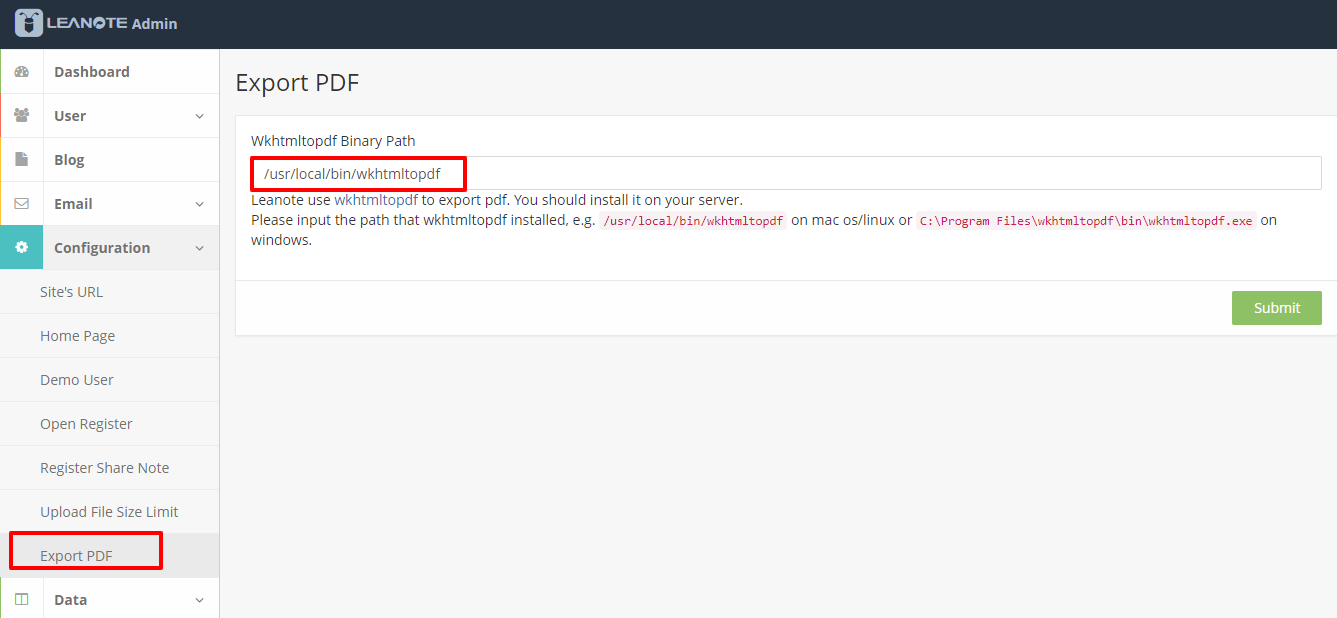Image resolution: width=1337 pixels, height=618 pixels.
Task: Click the Blog document icon
Action: (x=22, y=160)
